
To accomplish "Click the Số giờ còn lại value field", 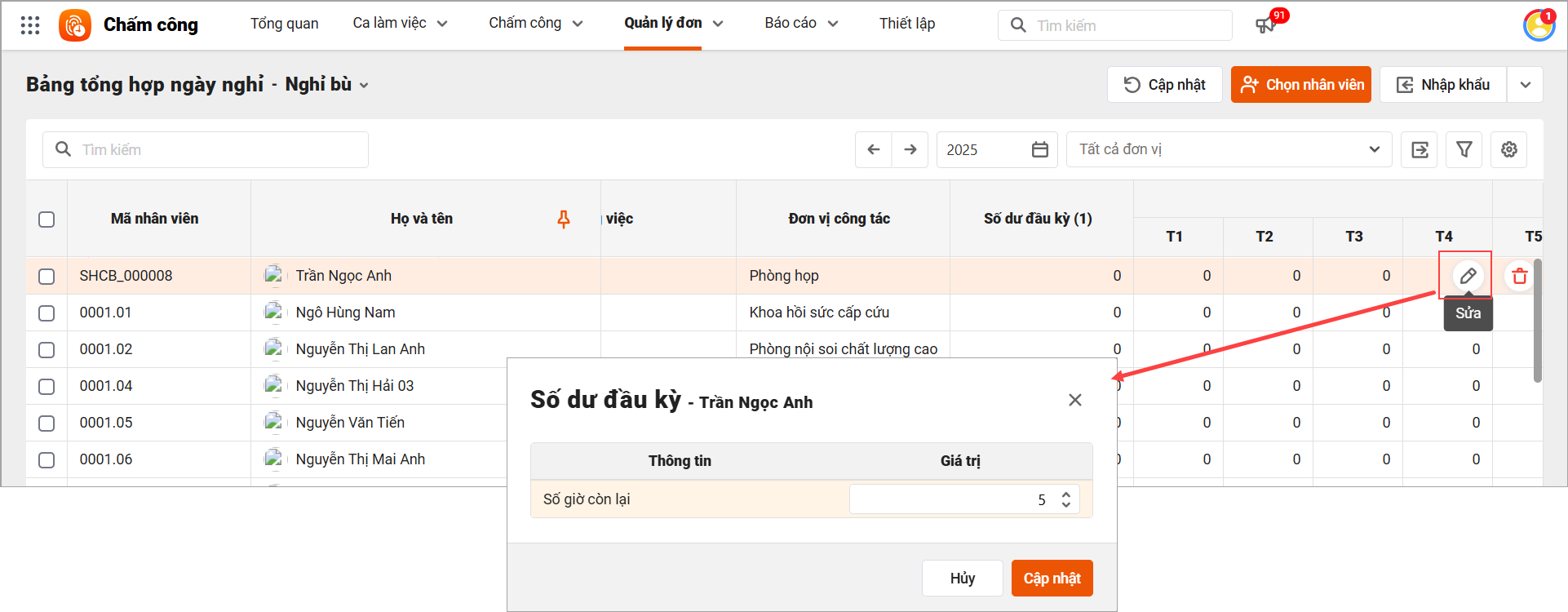I will (x=964, y=499).
